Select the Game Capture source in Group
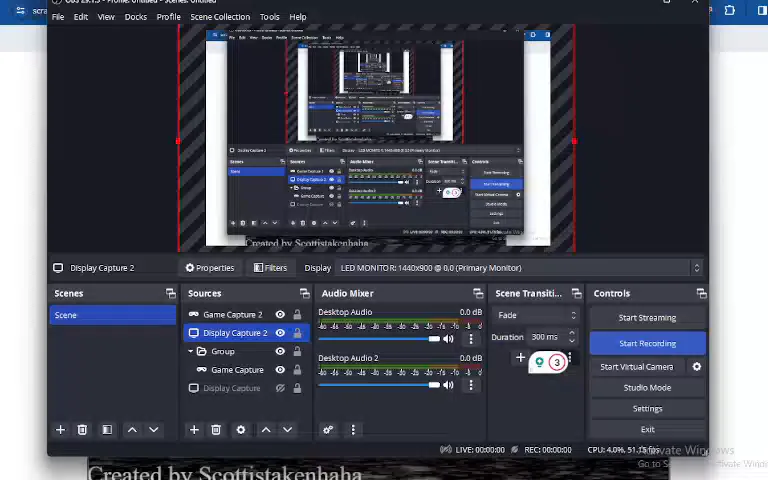This screenshot has height=480, width=768. click(x=237, y=370)
